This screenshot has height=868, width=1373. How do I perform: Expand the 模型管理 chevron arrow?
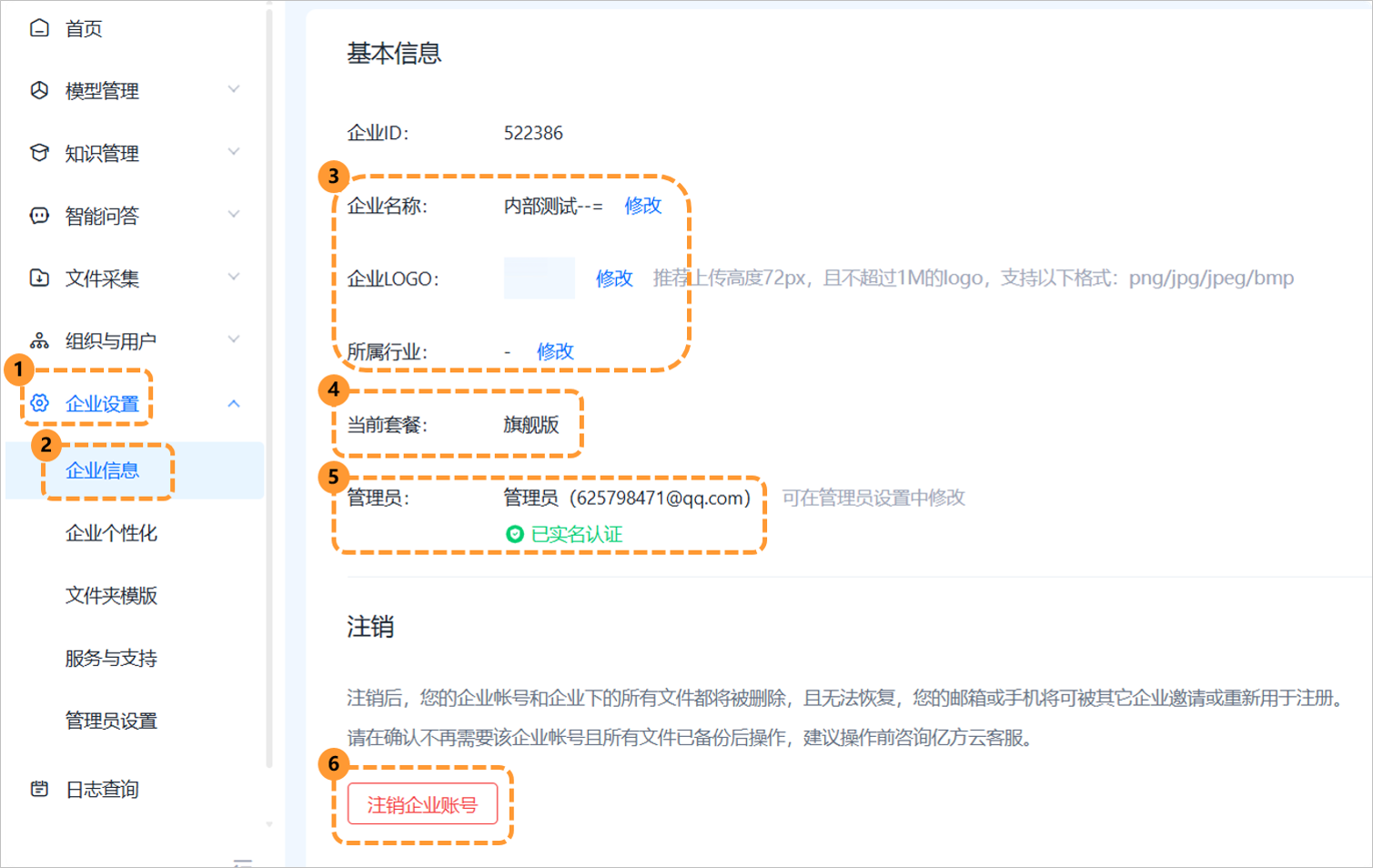(x=234, y=89)
